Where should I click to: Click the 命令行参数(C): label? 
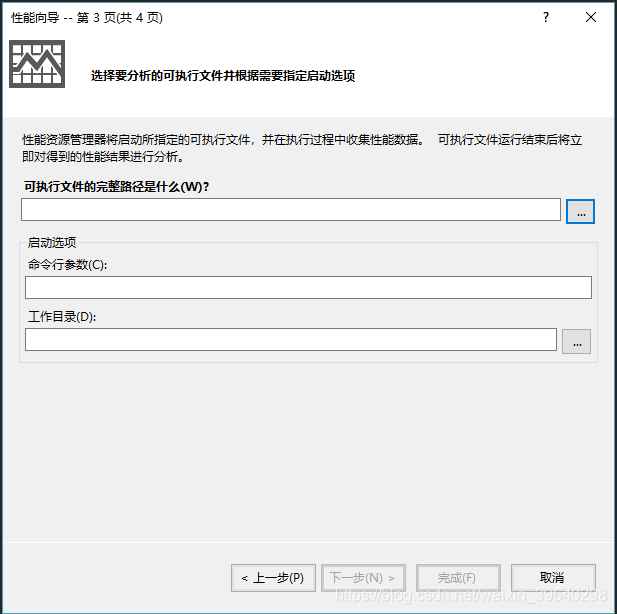pyautogui.click(x=67, y=265)
